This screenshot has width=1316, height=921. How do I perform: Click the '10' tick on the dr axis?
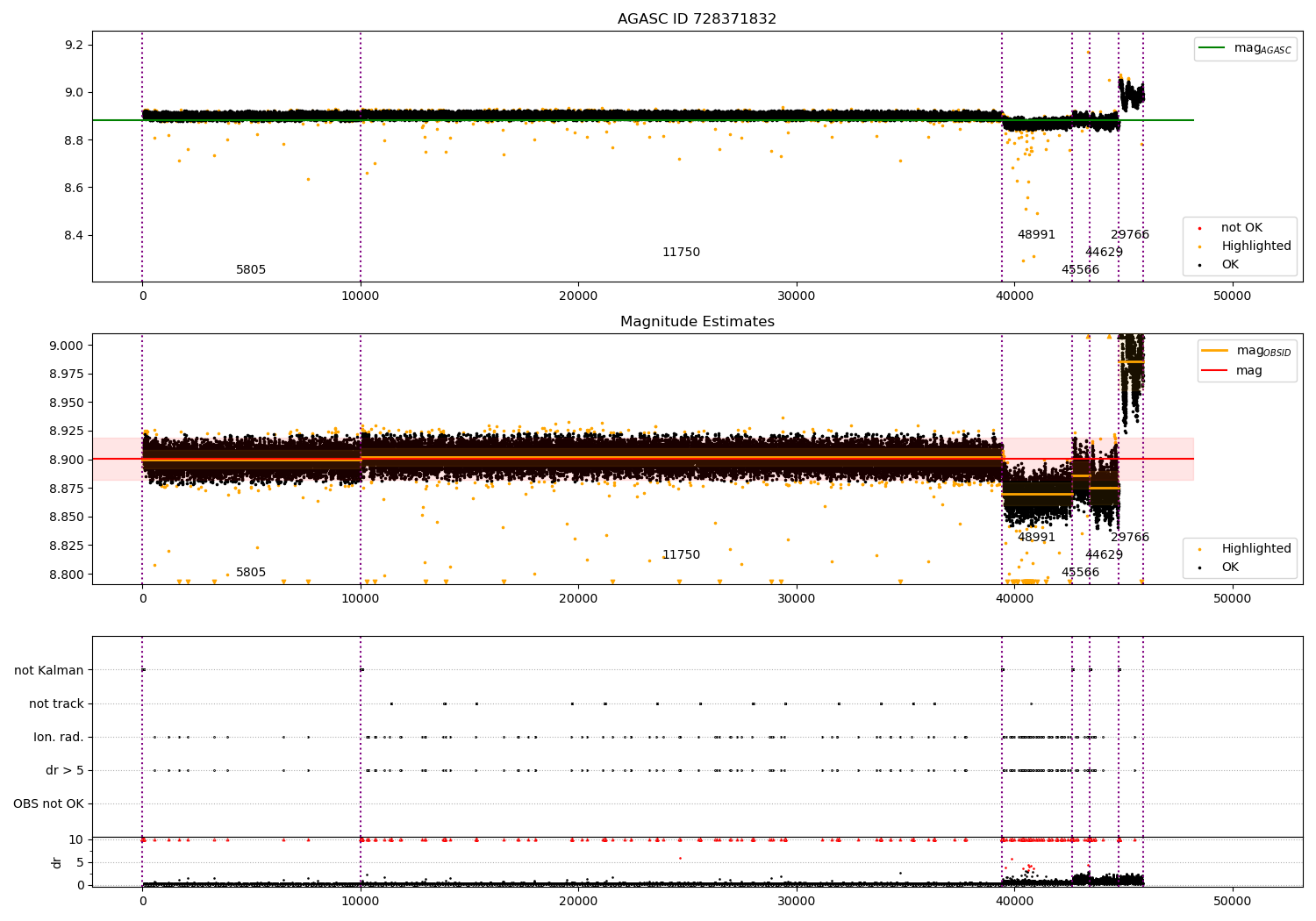point(76,840)
